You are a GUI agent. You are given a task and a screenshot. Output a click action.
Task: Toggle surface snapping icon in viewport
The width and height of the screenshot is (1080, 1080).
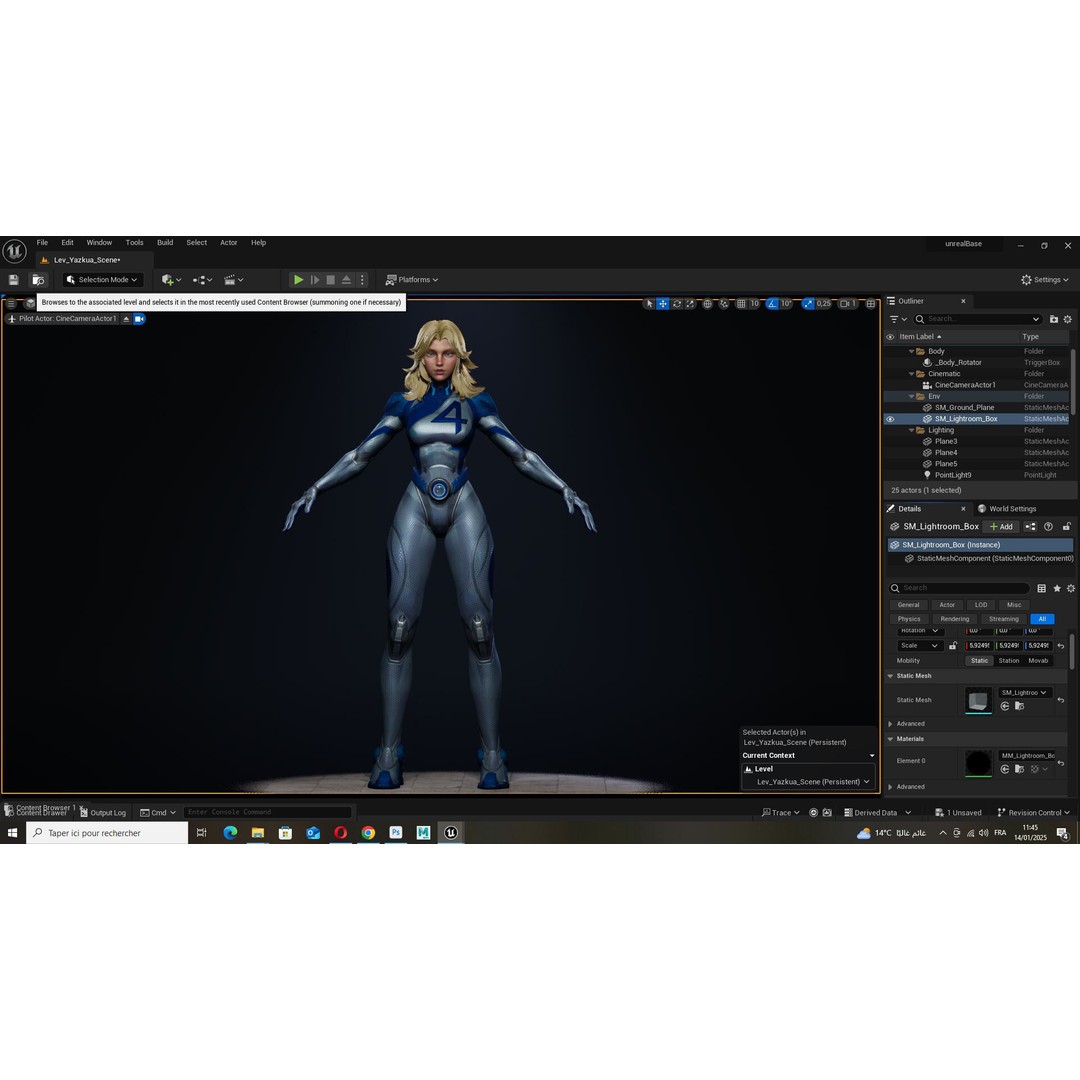click(x=724, y=304)
